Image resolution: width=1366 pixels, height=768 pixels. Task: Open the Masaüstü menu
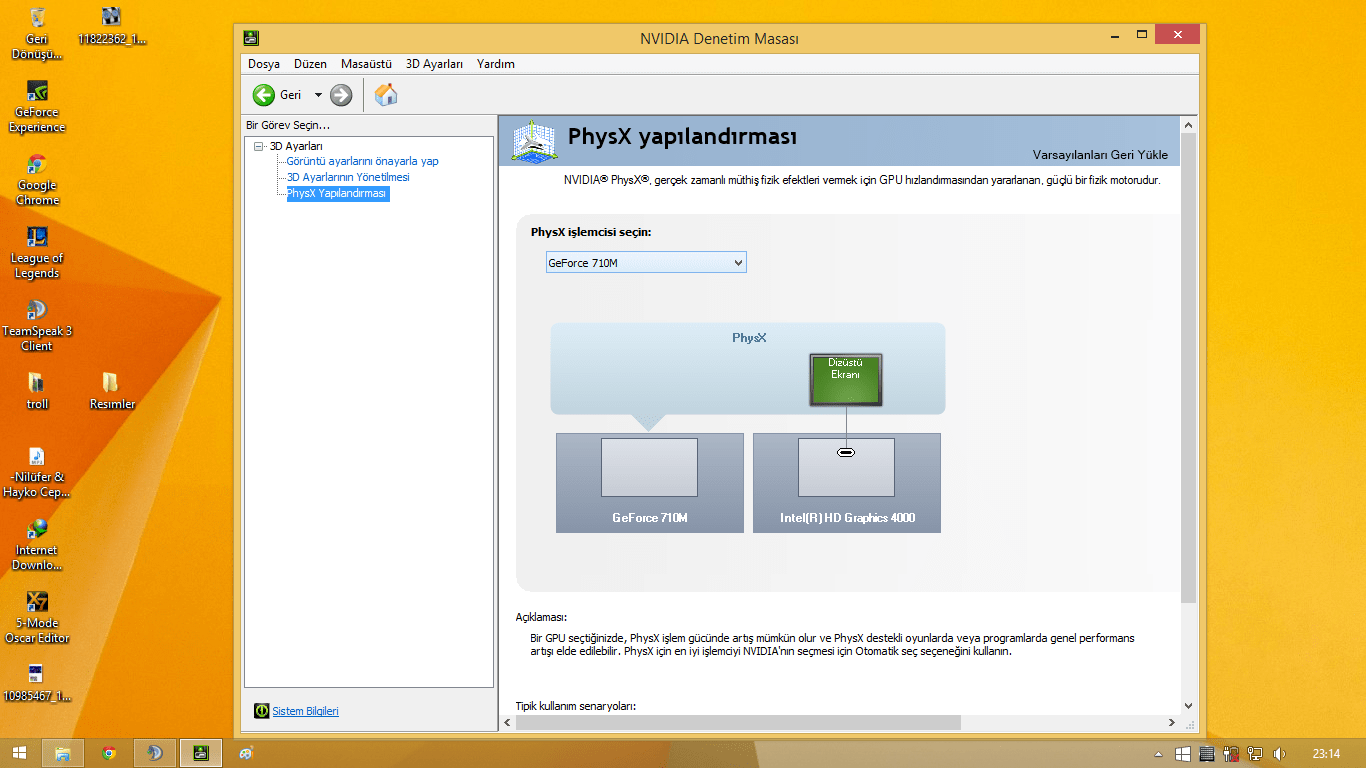tap(366, 64)
